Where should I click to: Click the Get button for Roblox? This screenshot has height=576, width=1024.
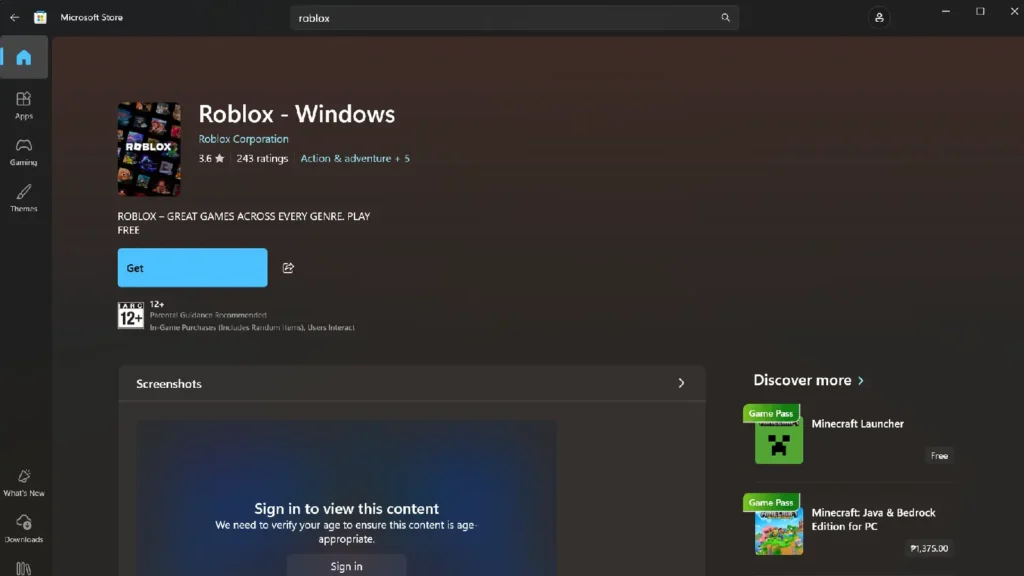click(x=193, y=268)
